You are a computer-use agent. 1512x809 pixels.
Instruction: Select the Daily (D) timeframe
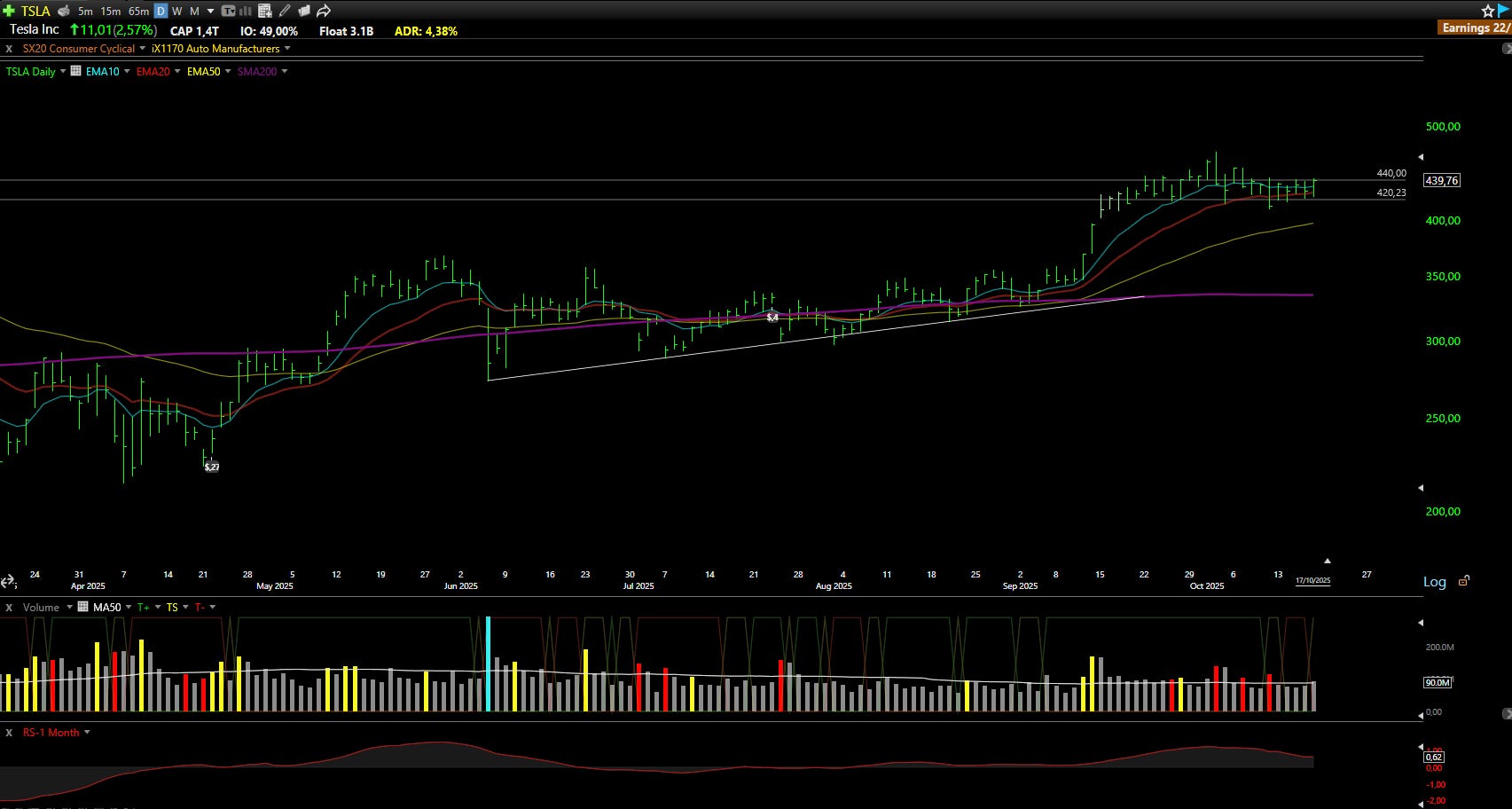[x=161, y=11]
